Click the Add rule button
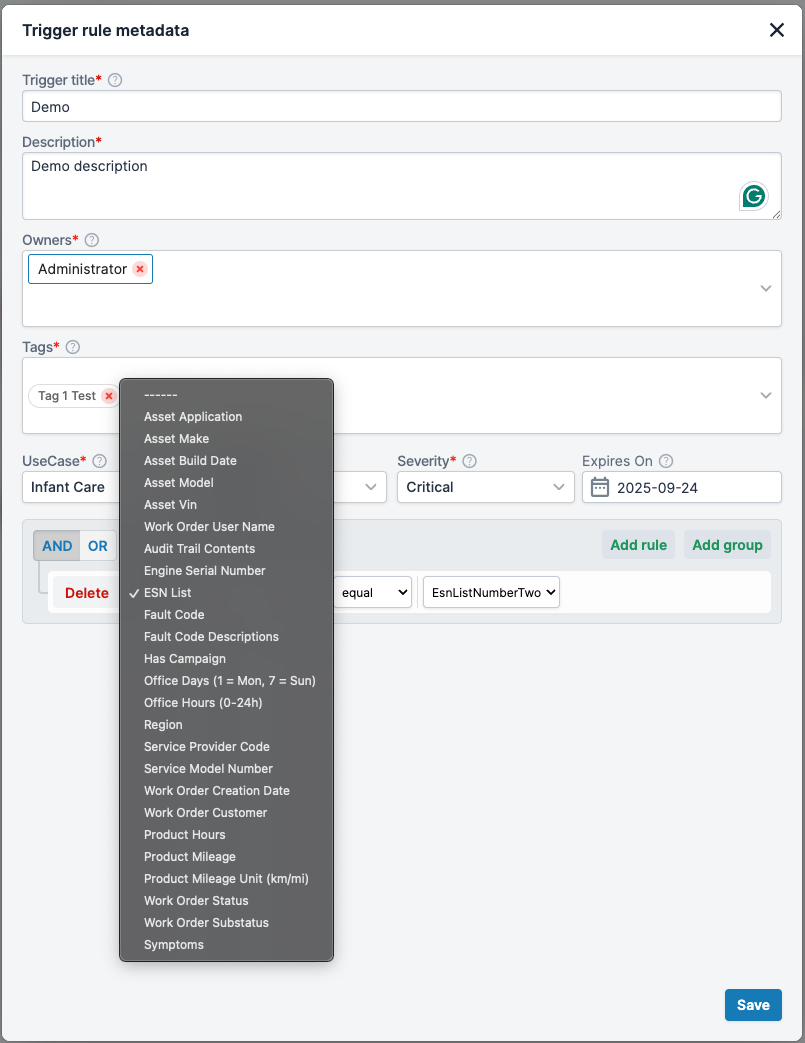 coord(639,545)
